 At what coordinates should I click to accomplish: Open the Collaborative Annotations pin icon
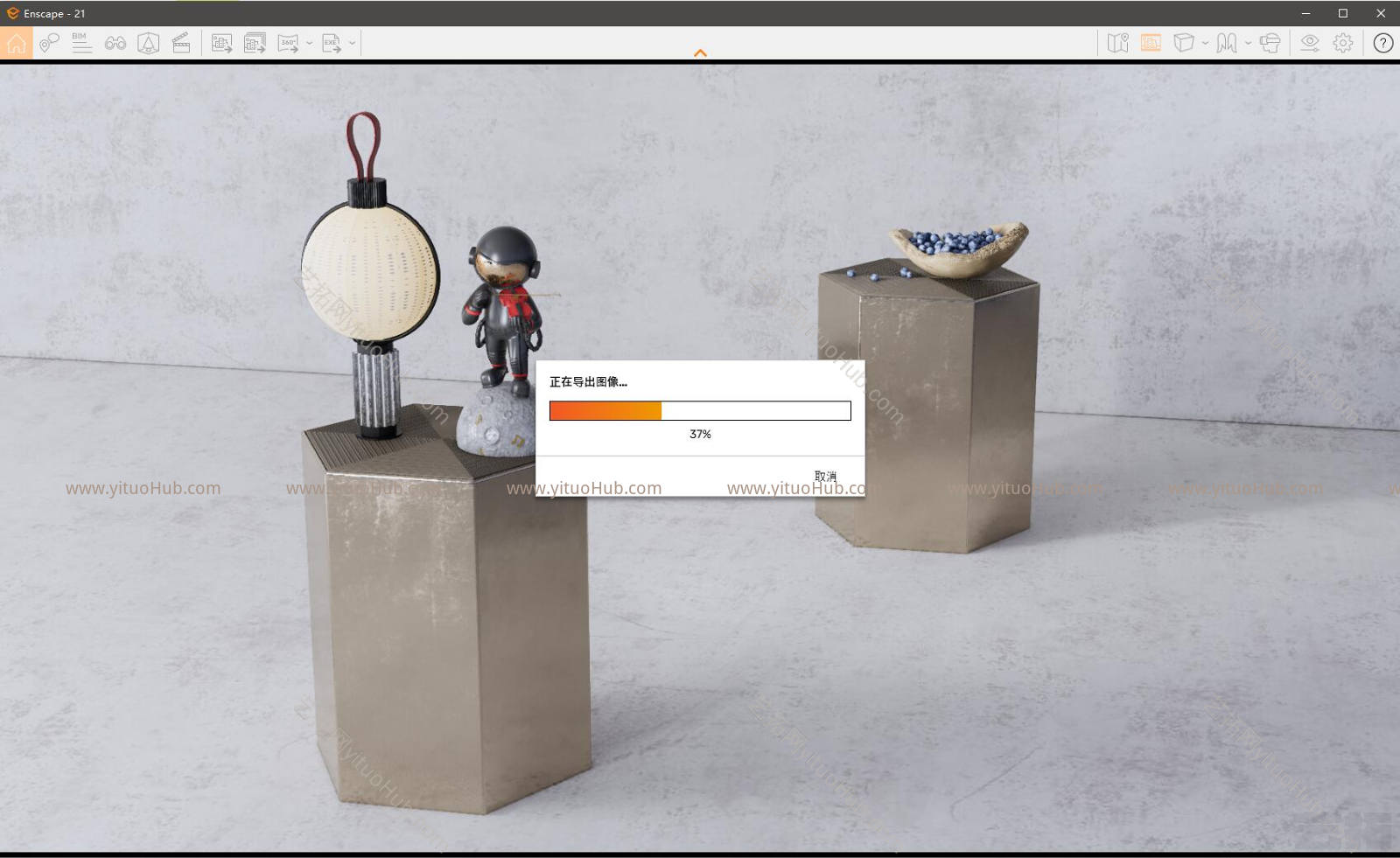[x=49, y=43]
